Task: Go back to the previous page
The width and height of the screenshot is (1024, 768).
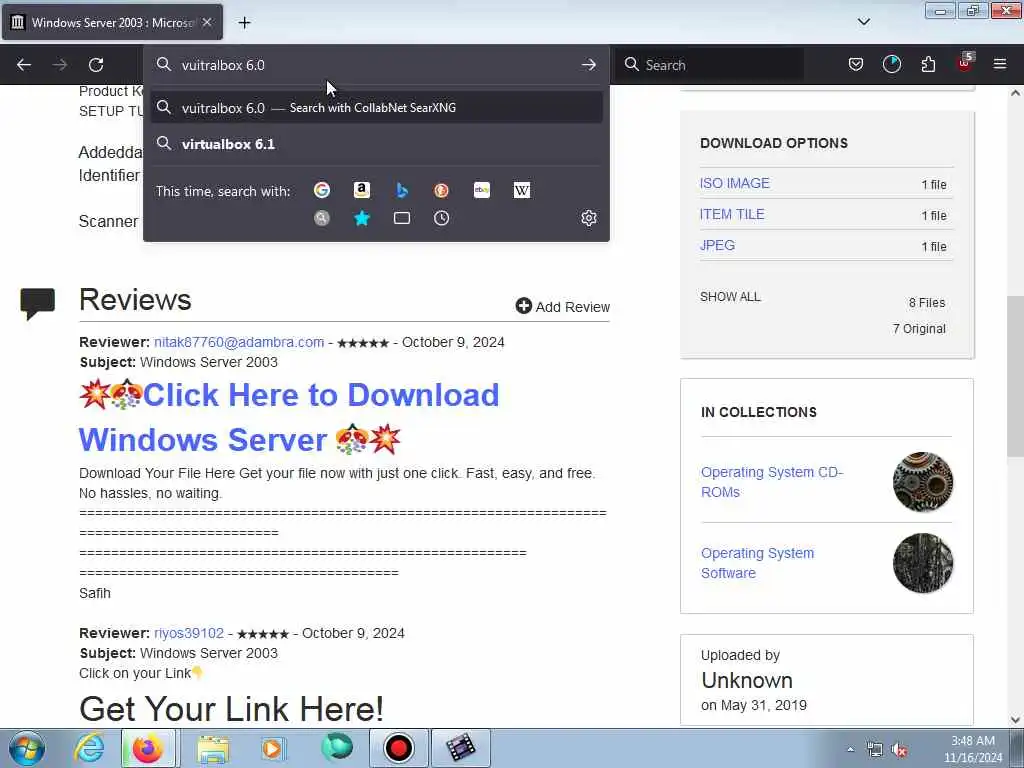Action: pos(24,65)
